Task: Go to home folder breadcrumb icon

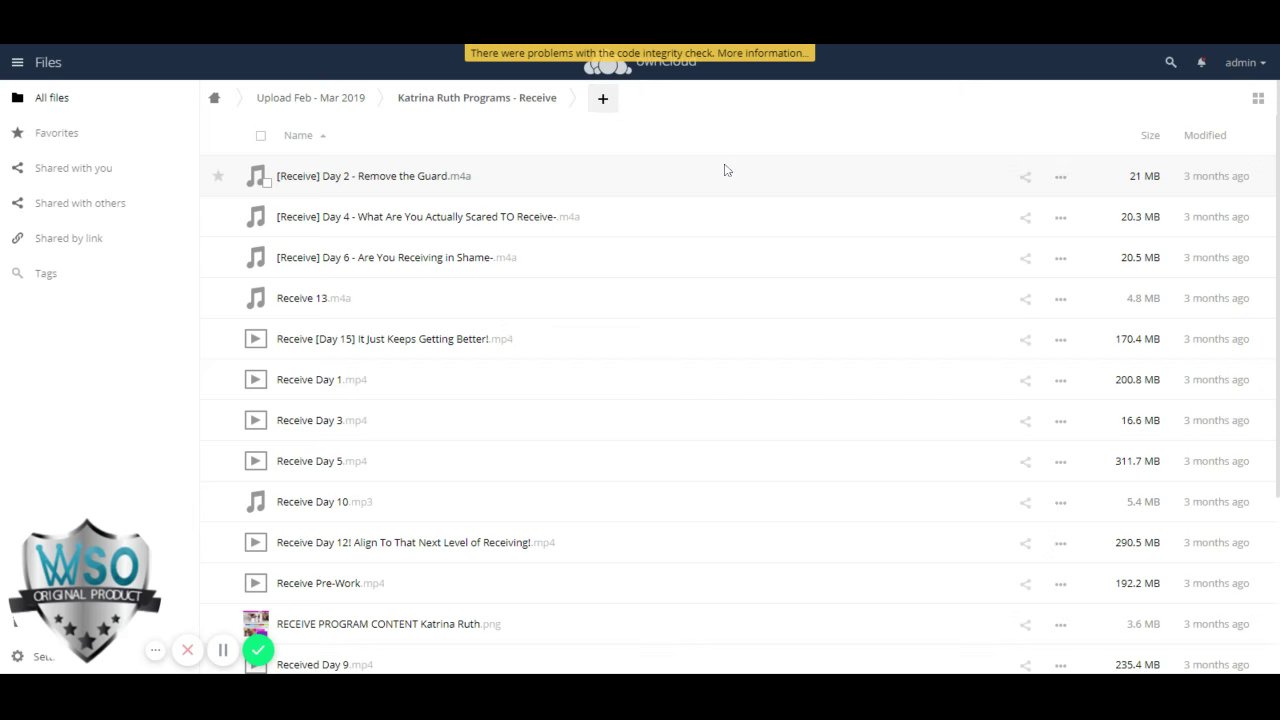Action: 214,98
